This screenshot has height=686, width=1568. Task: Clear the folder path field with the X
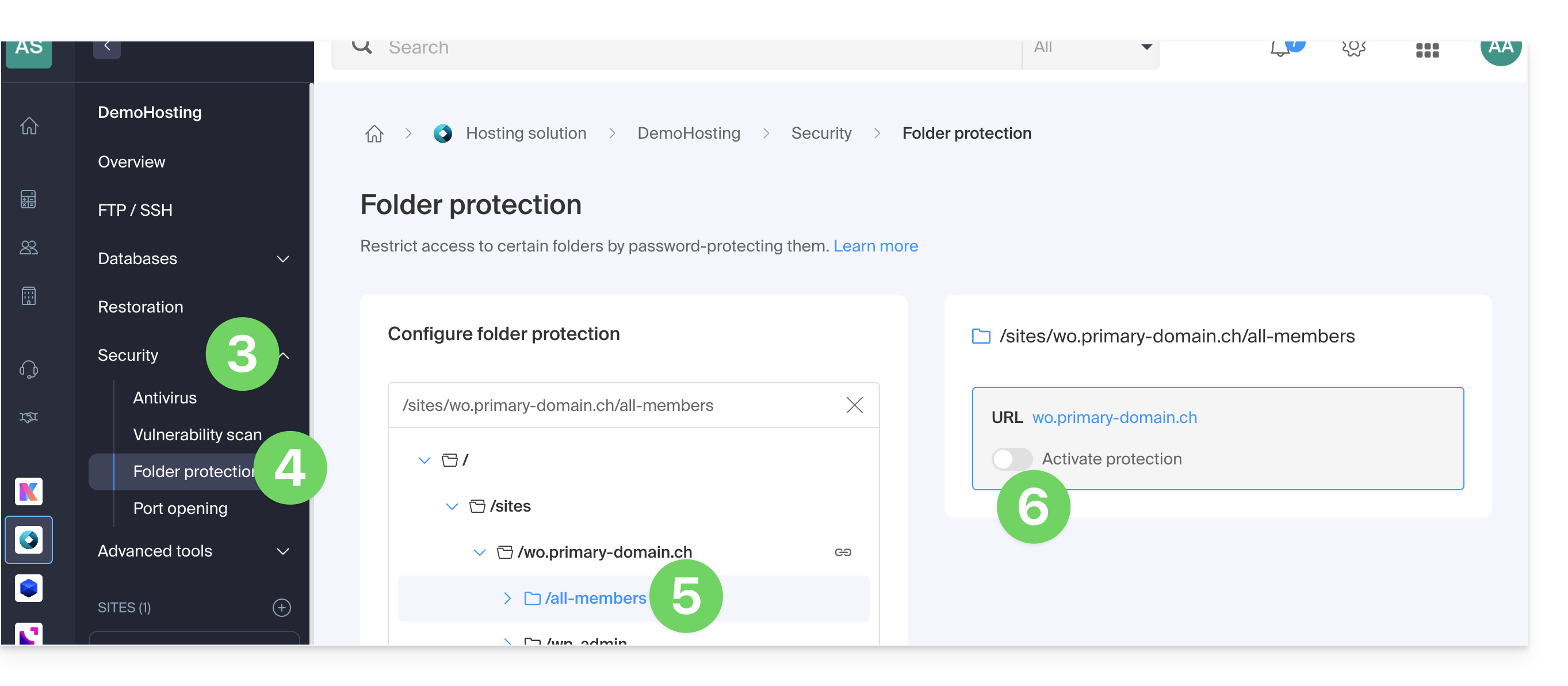tap(854, 405)
